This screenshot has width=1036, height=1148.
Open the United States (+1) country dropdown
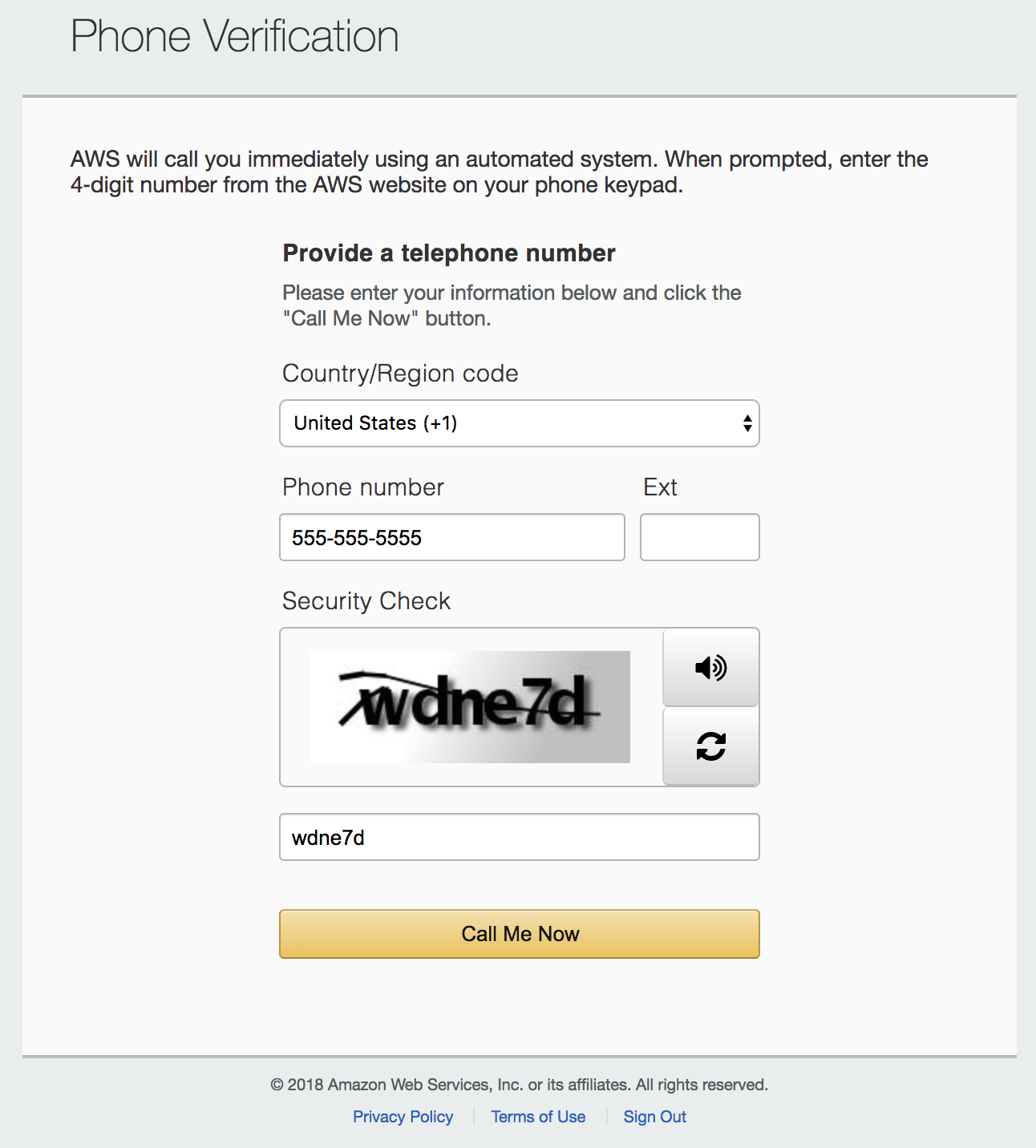(x=520, y=423)
